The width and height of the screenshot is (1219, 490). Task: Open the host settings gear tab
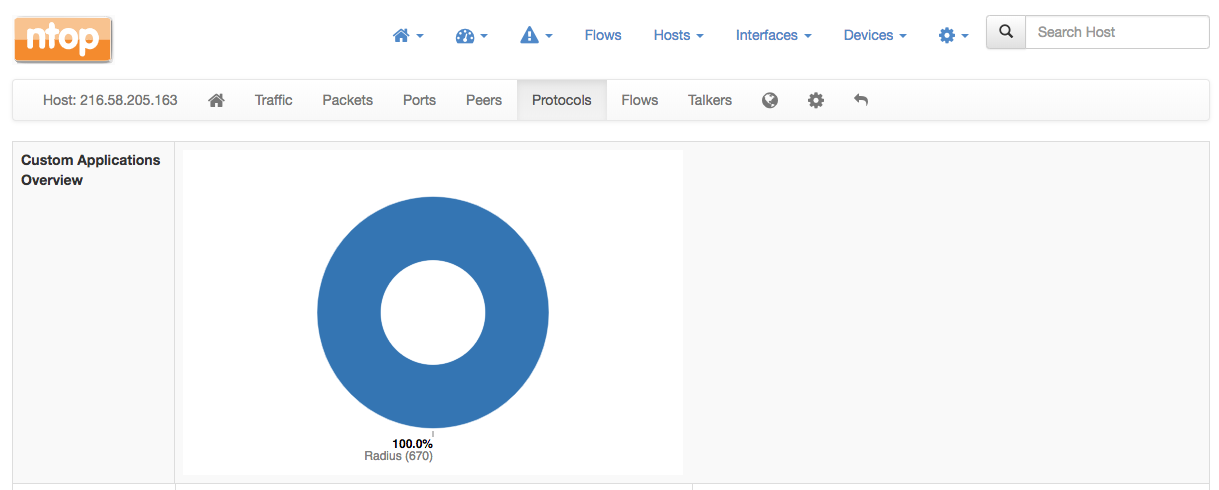point(816,100)
